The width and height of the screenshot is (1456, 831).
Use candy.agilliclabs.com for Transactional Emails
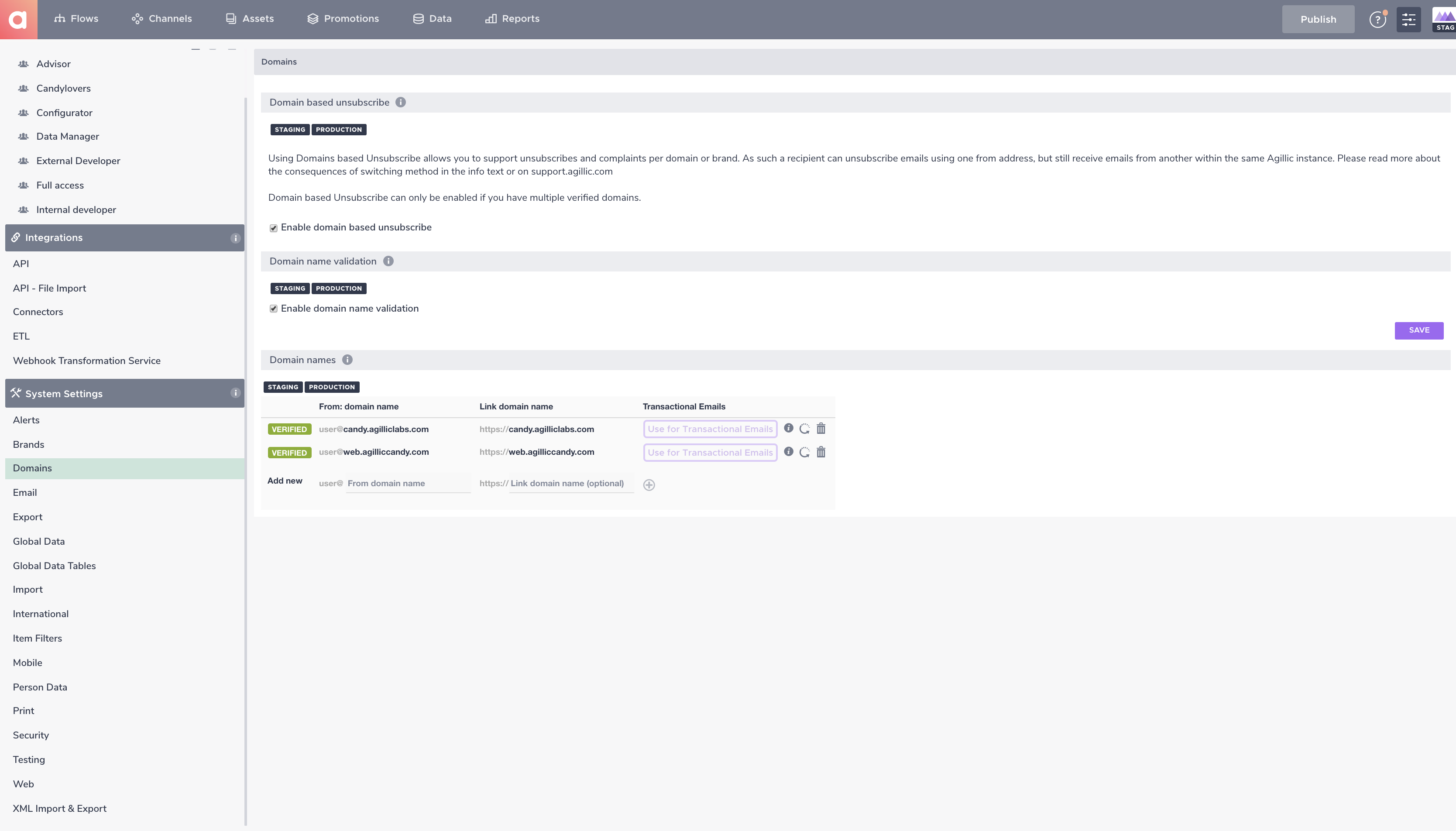pyautogui.click(x=710, y=429)
